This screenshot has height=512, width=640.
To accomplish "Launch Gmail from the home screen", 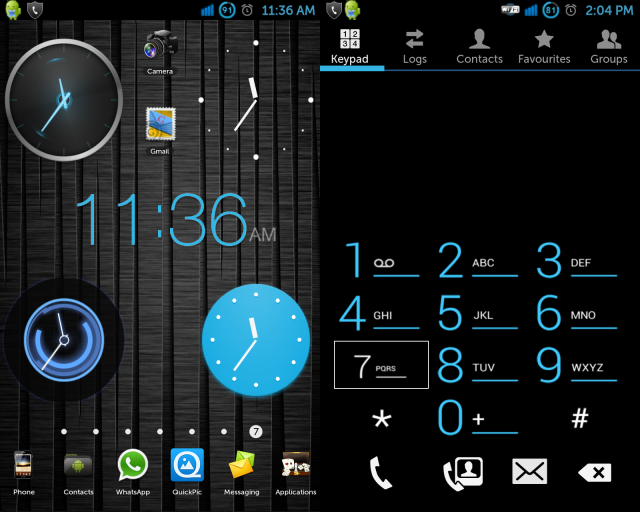I will [160, 128].
